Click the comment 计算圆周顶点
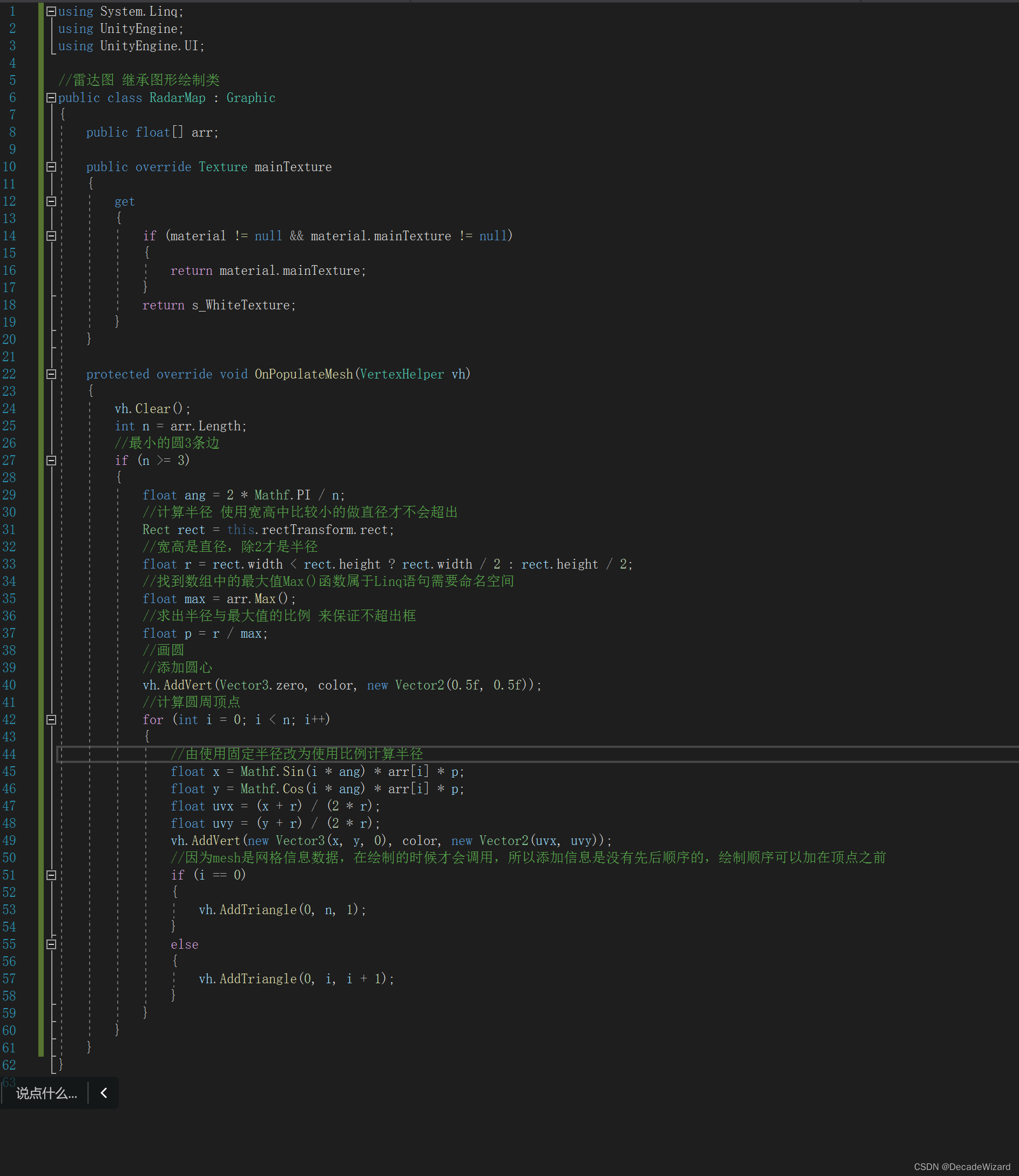This screenshot has width=1019, height=1176. tap(192, 702)
